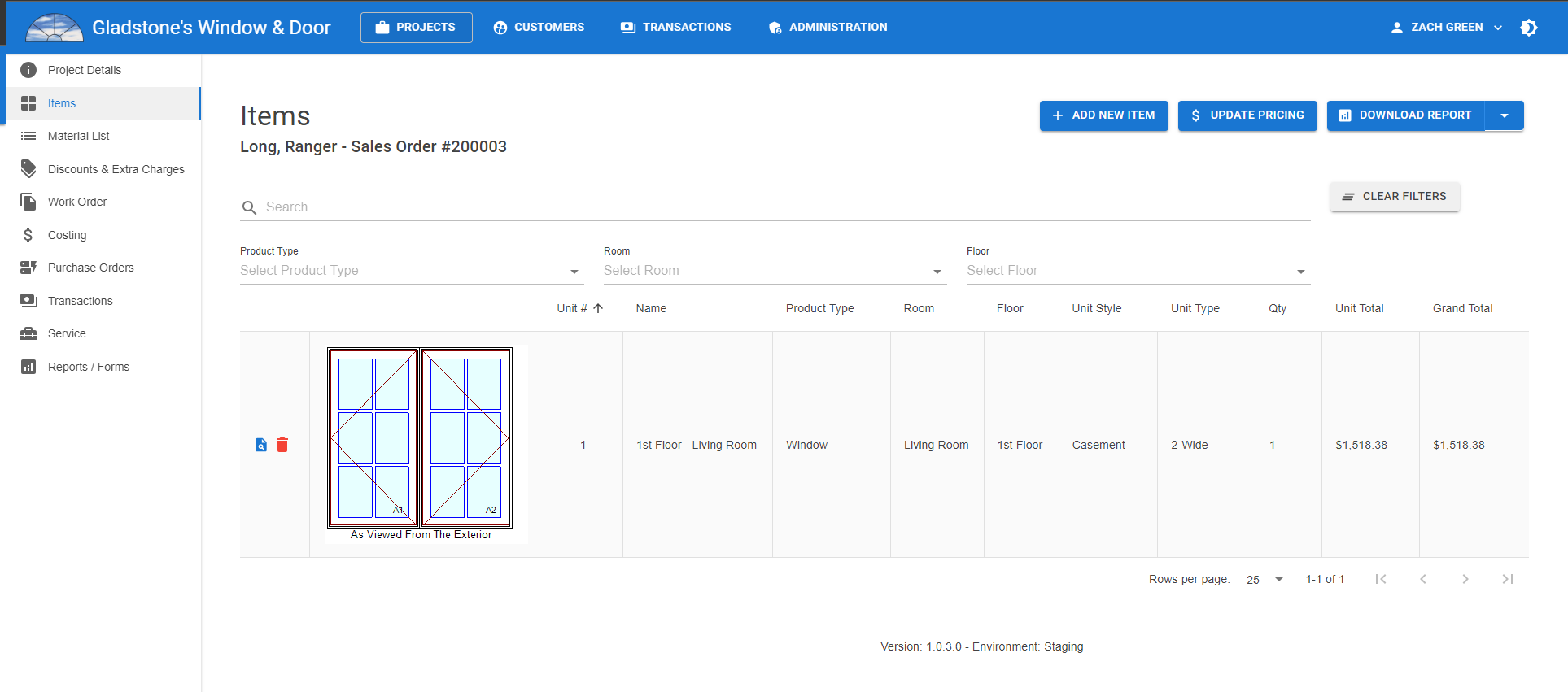Screen dimensions: 1568x692
Task: Click the red delete trash icon
Action: pos(282,445)
